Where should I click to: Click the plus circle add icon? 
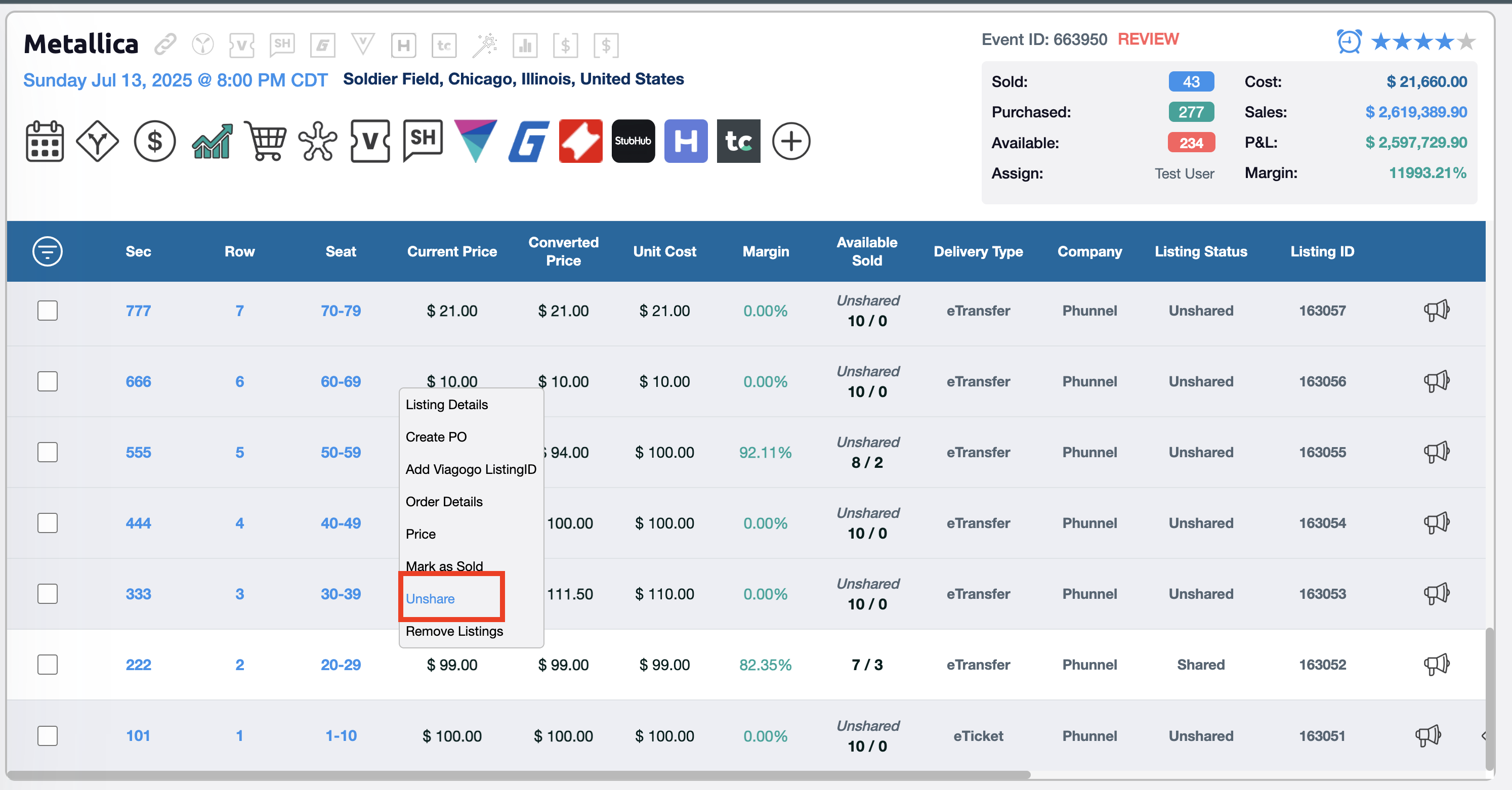790,141
